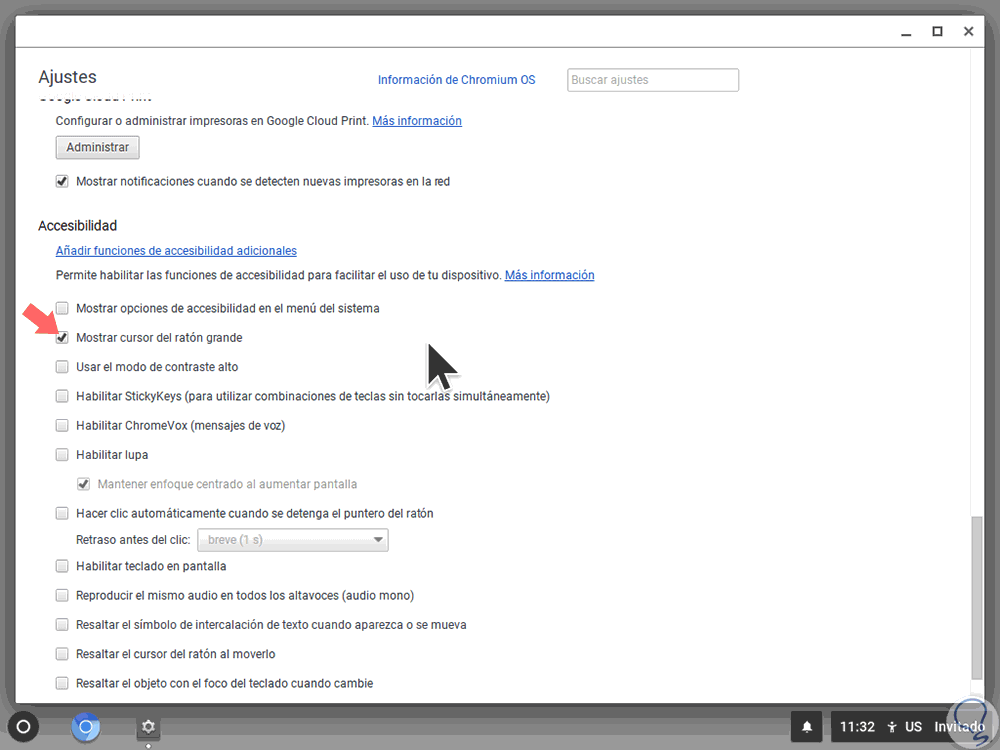The width and height of the screenshot is (1000, 750).
Task: Open the Settings gear icon in the shelf
Action: (x=148, y=727)
